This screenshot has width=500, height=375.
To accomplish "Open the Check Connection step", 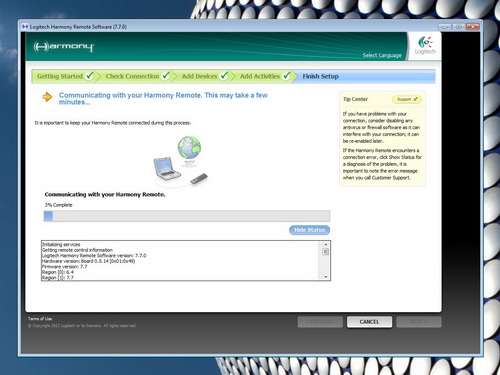I will click(132, 76).
